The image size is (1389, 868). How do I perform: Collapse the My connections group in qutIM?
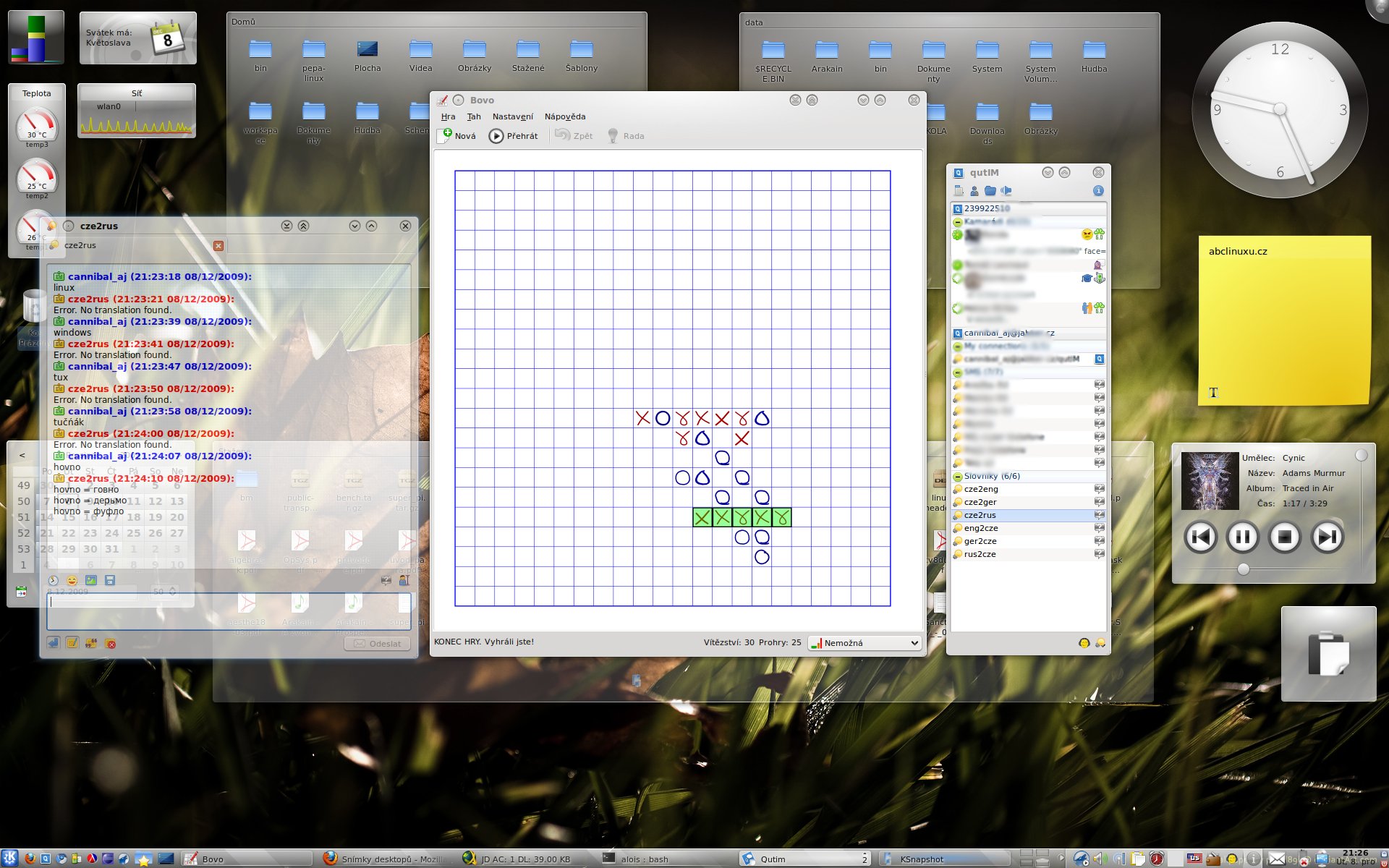[x=957, y=346]
